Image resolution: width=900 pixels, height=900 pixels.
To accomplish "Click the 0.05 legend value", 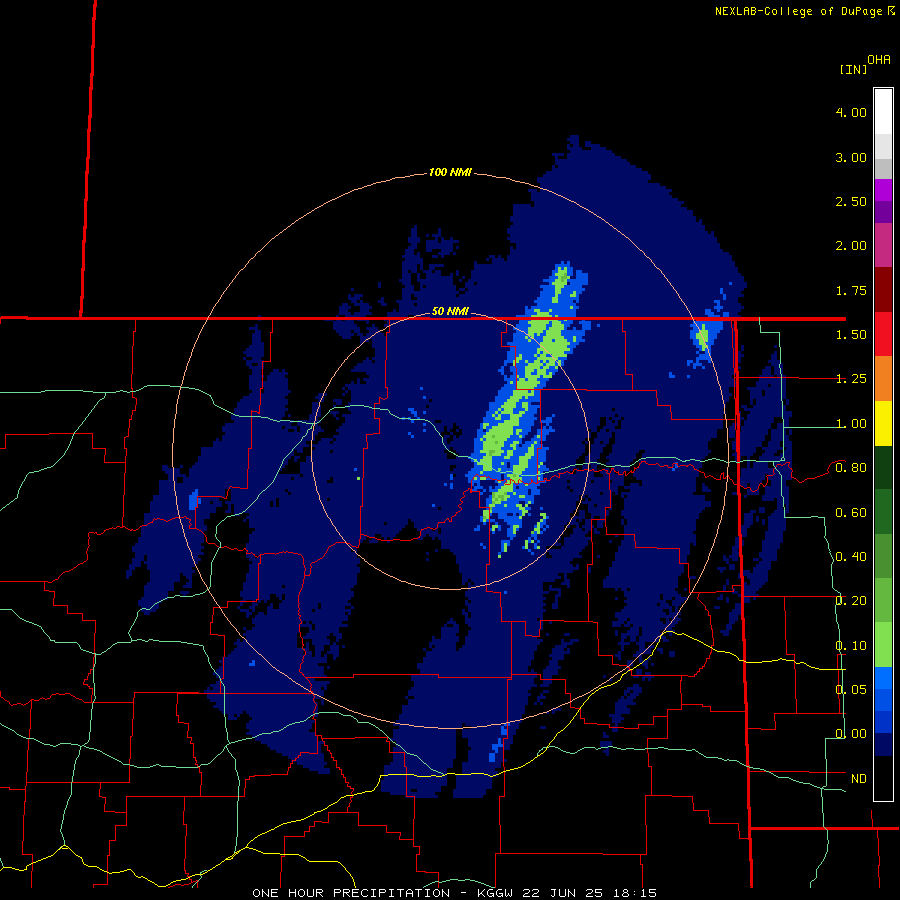I will pos(851,689).
